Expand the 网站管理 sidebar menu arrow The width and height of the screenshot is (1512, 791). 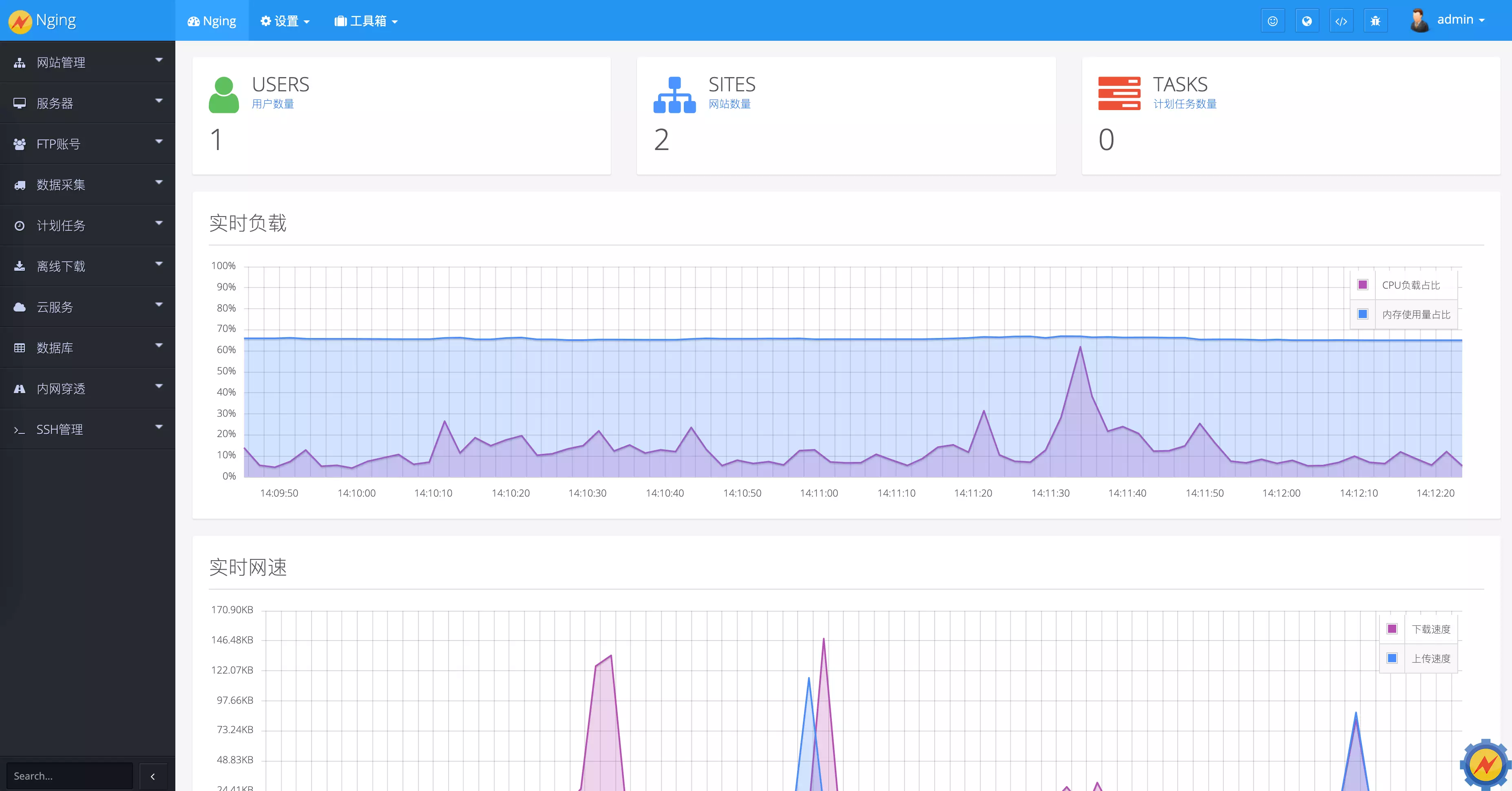pyautogui.click(x=159, y=60)
